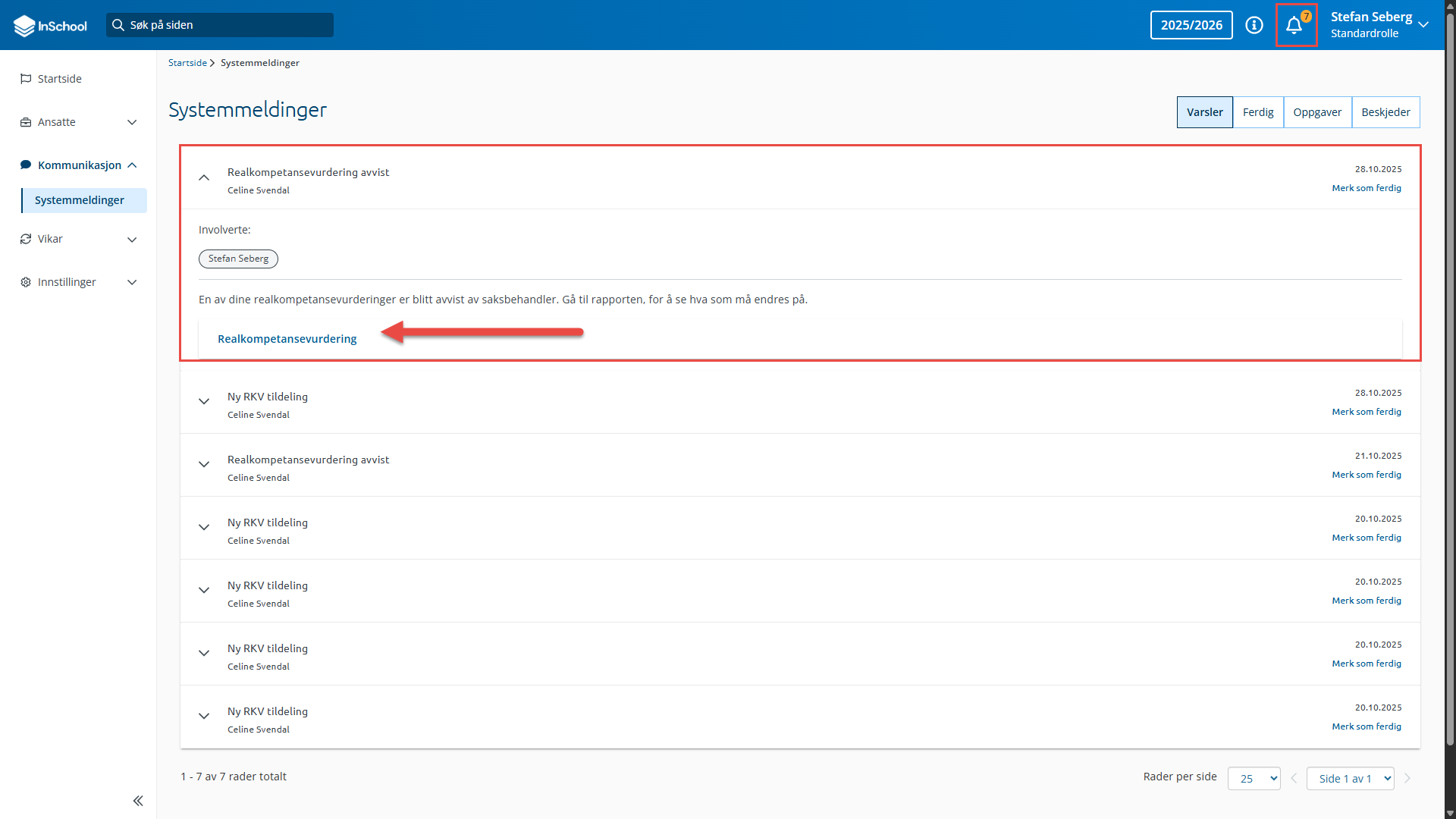Open the Stefan Seberg user menu
The width and height of the screenshot is (1456, 819).
[1380, 25]
